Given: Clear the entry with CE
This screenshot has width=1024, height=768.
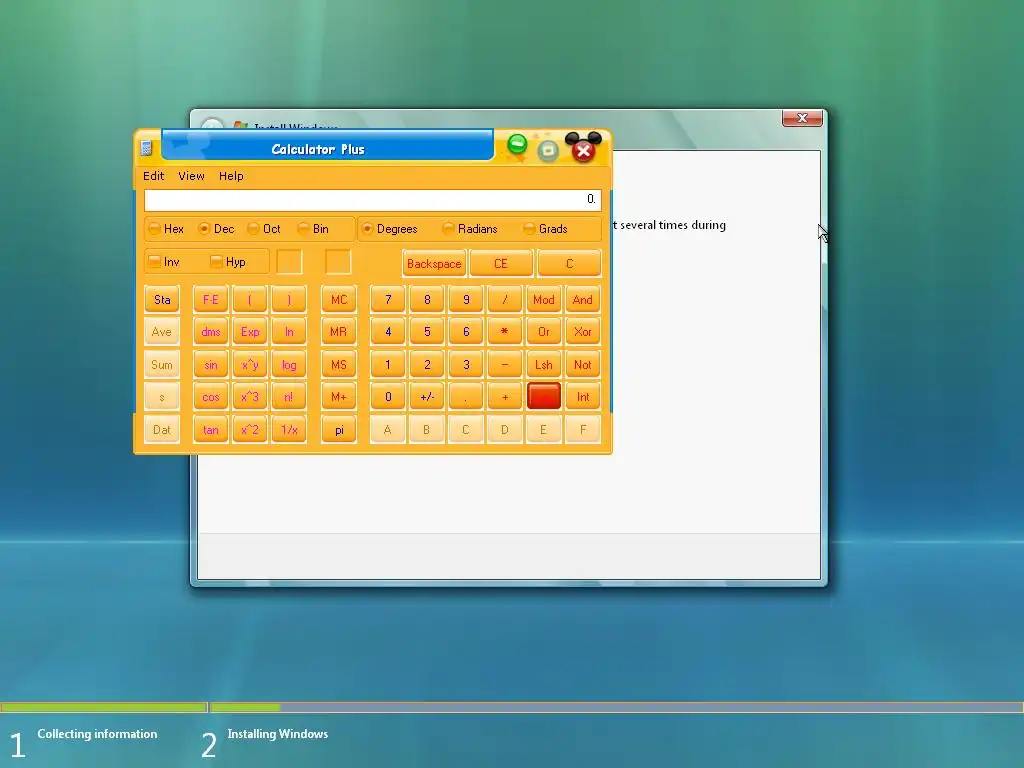Looking at the screenshot, I should click(x=501, y=264).
